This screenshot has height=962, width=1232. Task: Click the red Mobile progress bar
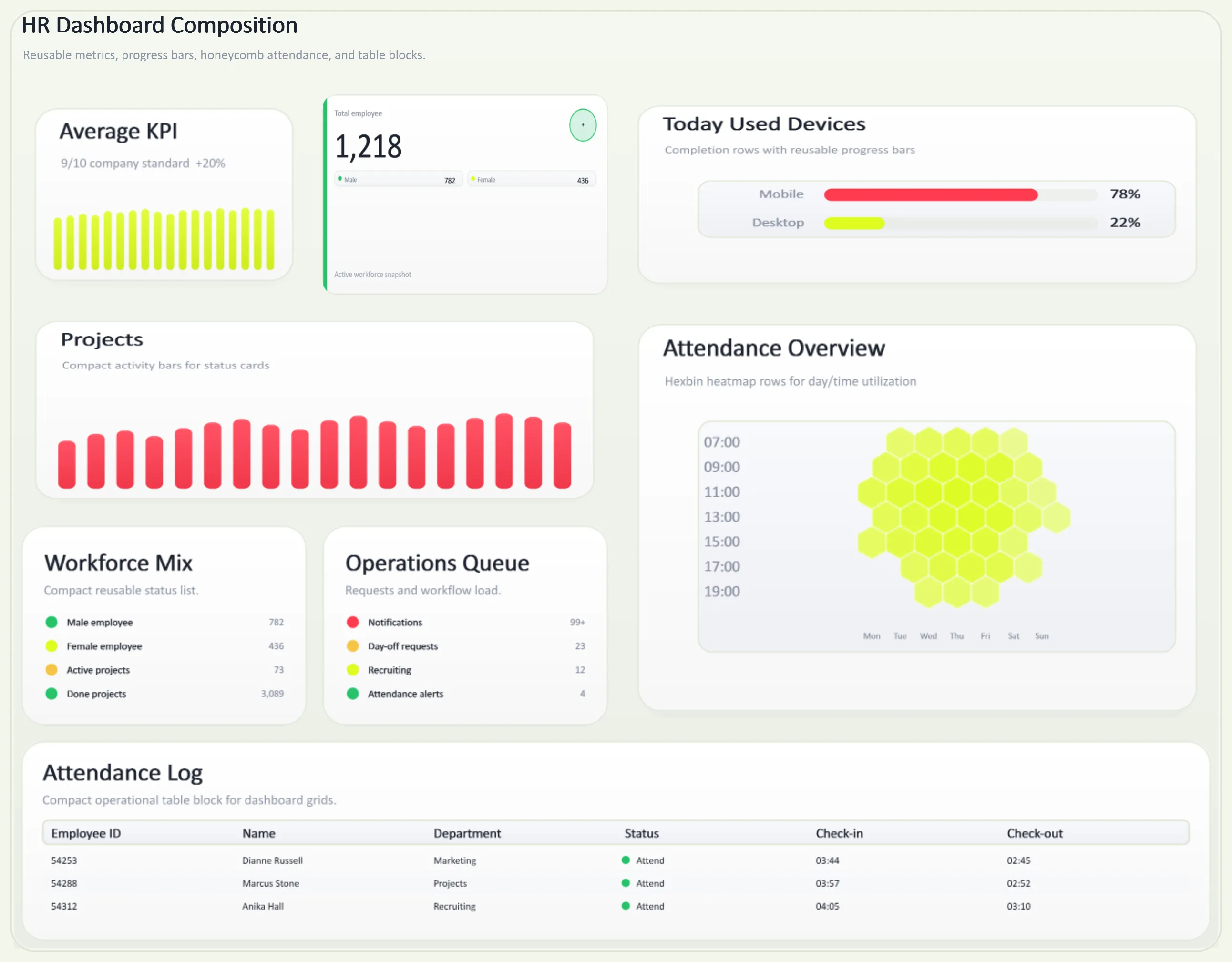click(x=931, y=194)
